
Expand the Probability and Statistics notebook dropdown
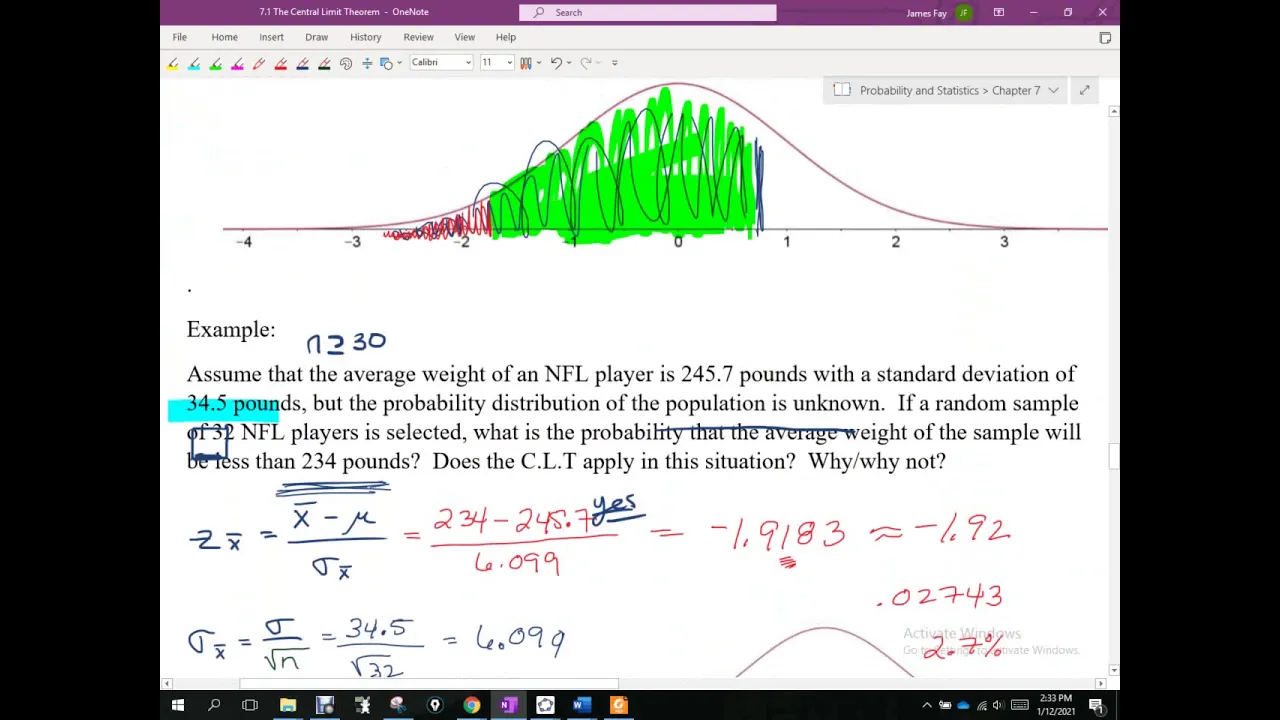[x=1053, y=90]
